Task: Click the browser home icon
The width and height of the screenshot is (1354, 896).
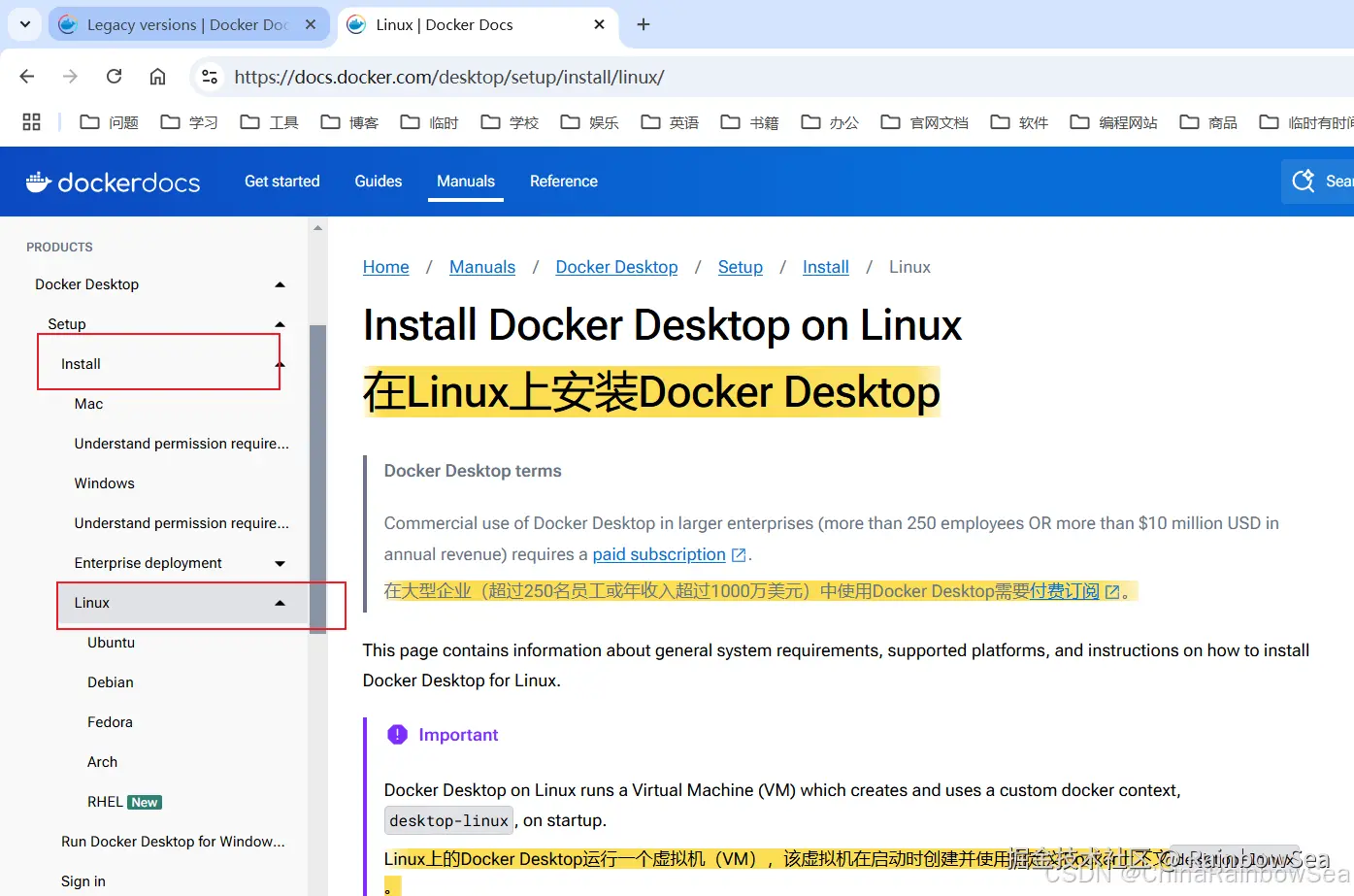Action: pyautogui.click(x=157, y=77)
